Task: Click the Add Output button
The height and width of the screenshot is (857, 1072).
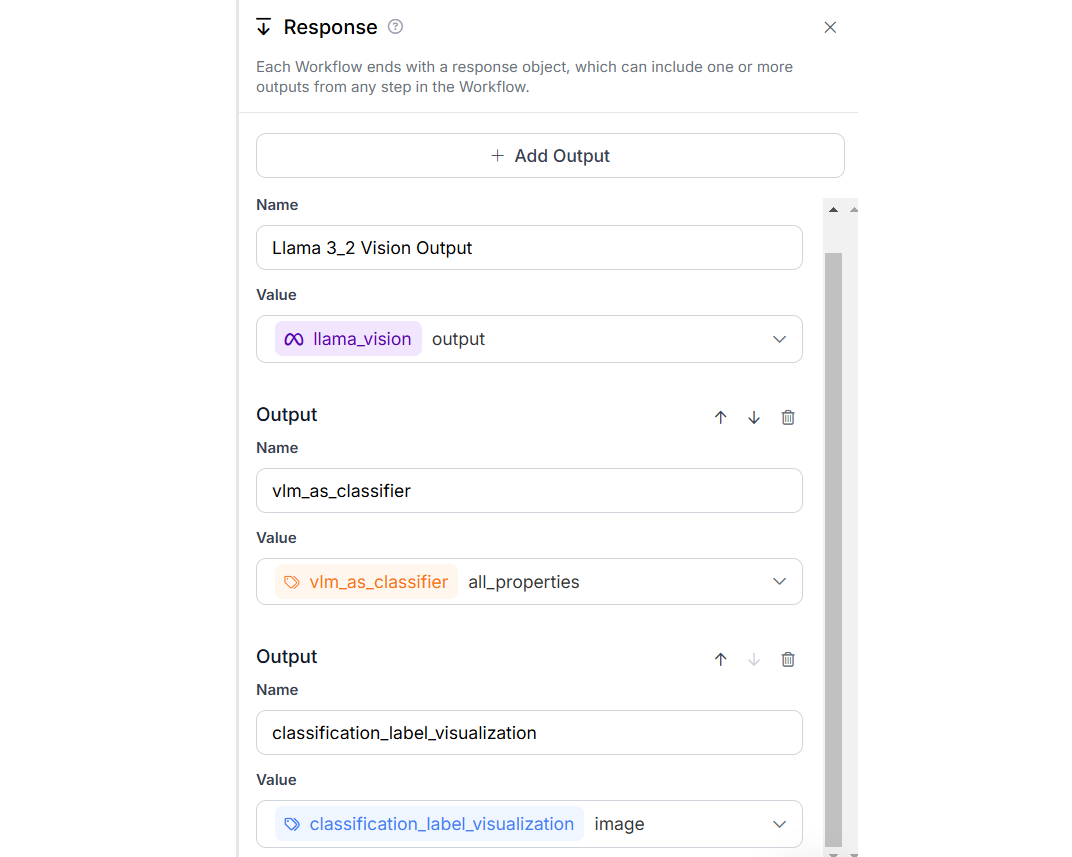Action: click(x=550, y=156)
